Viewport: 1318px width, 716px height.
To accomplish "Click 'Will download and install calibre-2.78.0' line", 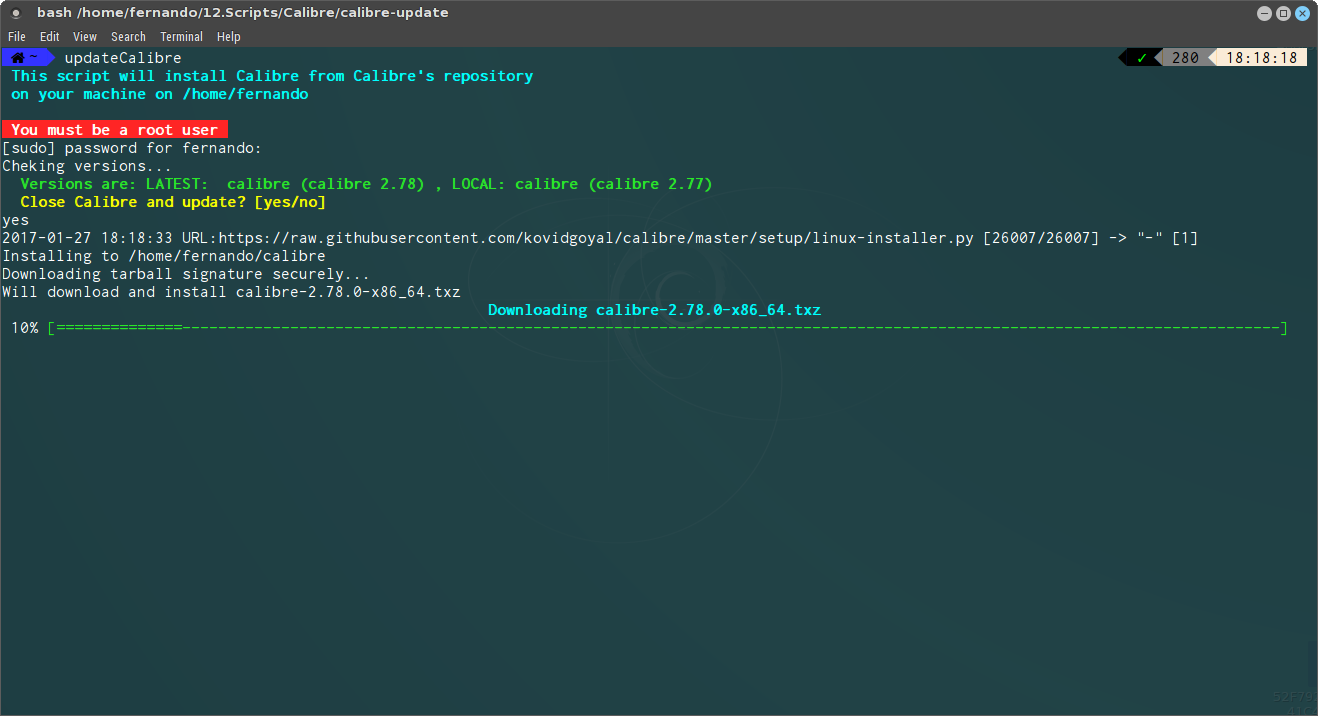I will coord(231,292).
